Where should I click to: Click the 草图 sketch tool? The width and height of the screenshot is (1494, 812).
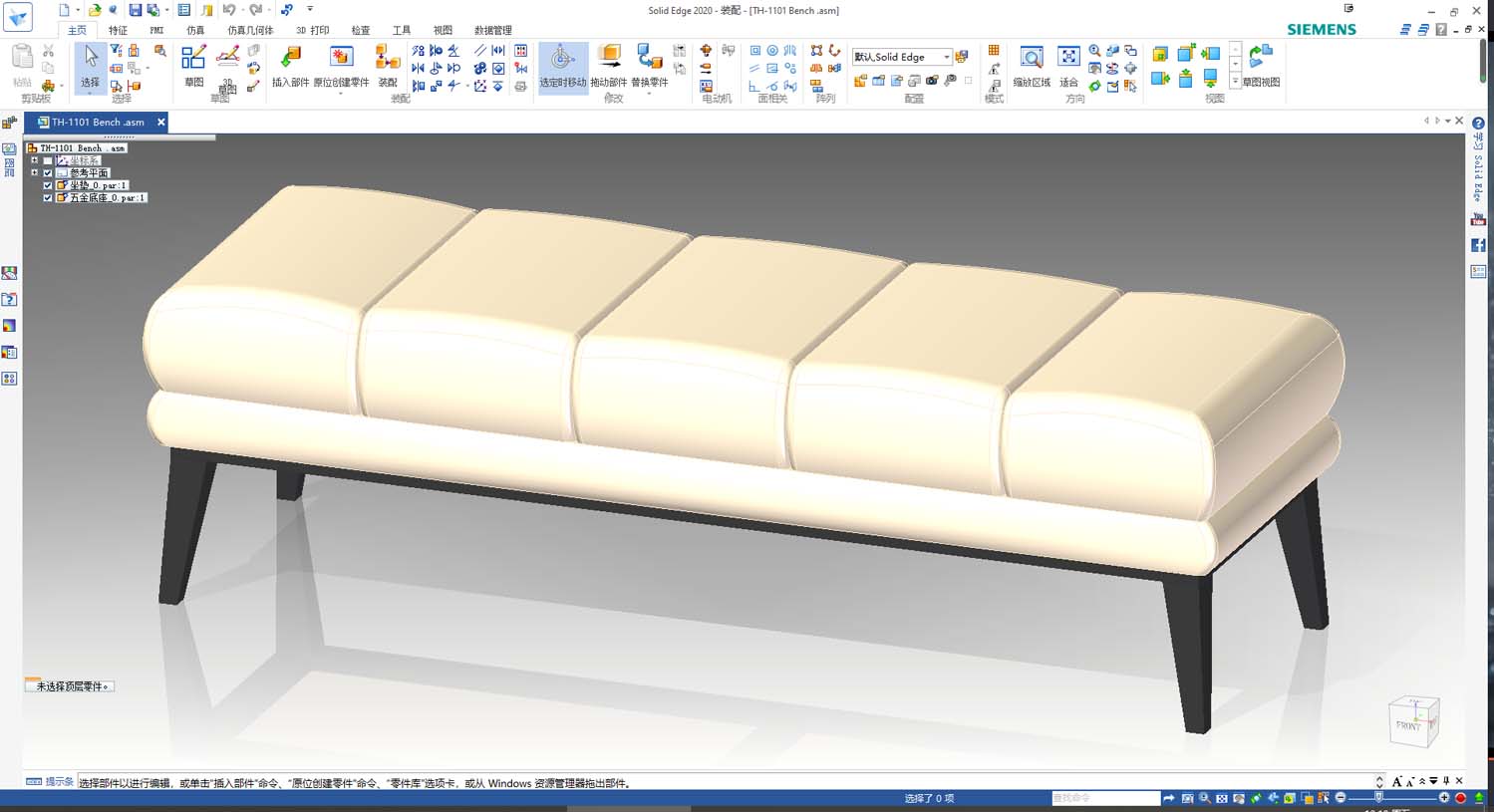click(x=193, y=66)
